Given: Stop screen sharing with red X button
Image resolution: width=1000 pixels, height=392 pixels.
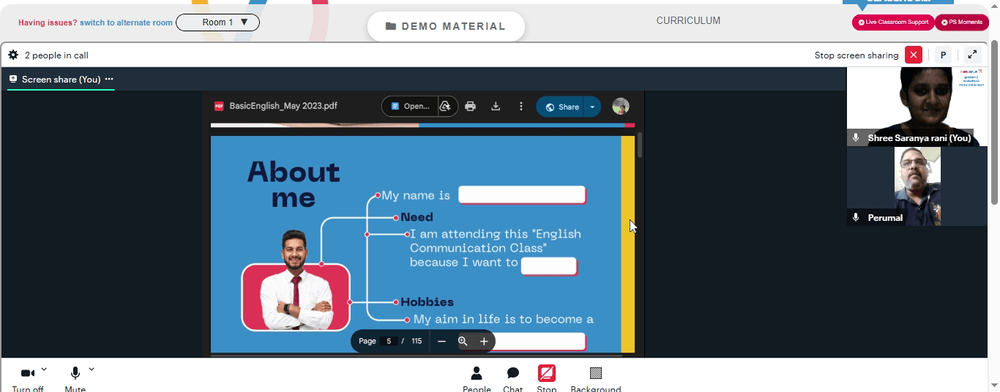Looking at the screenshot, I should 913,55.
